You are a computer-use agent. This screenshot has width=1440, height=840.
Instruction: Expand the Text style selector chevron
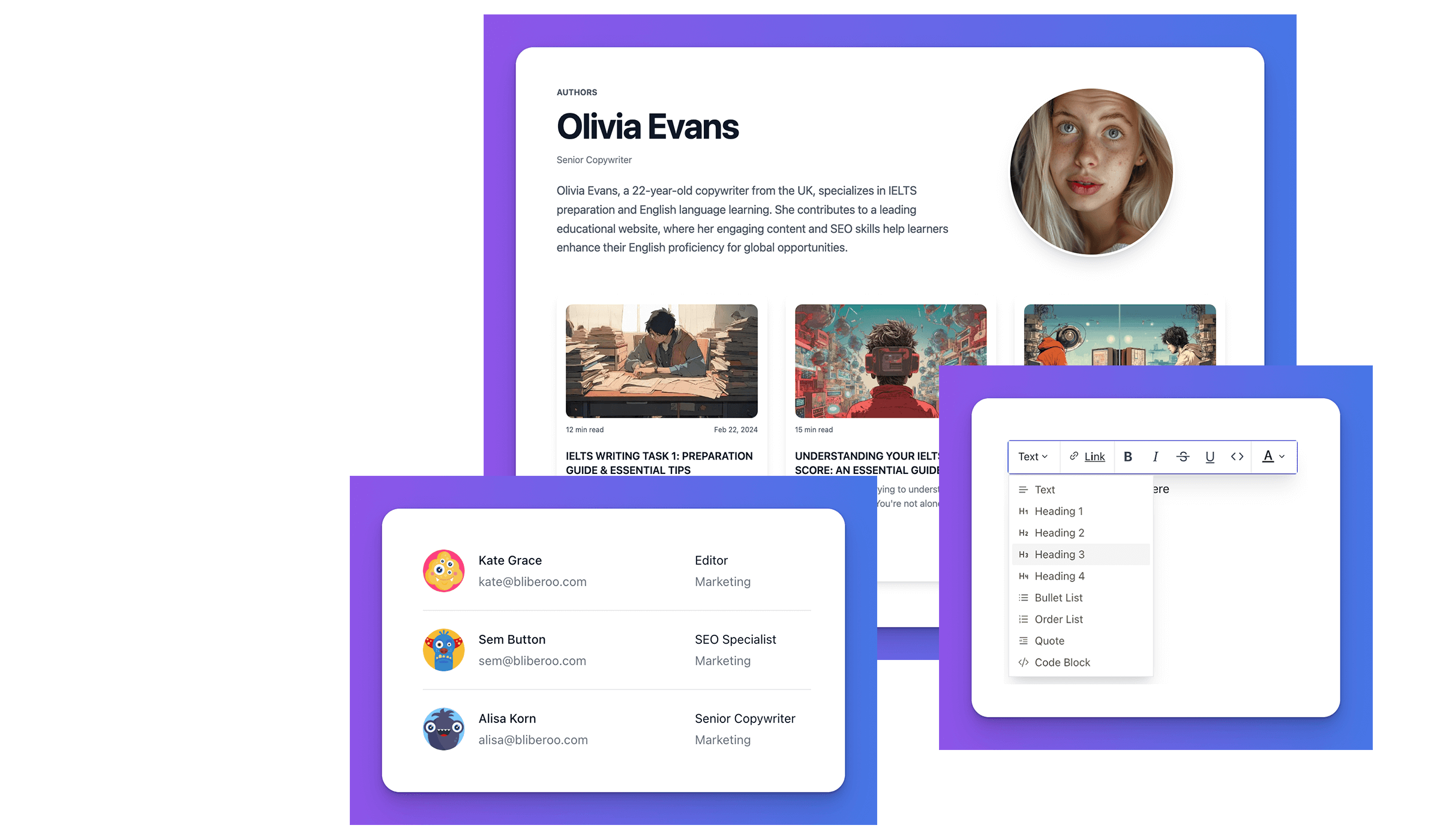coord(1043,456)
